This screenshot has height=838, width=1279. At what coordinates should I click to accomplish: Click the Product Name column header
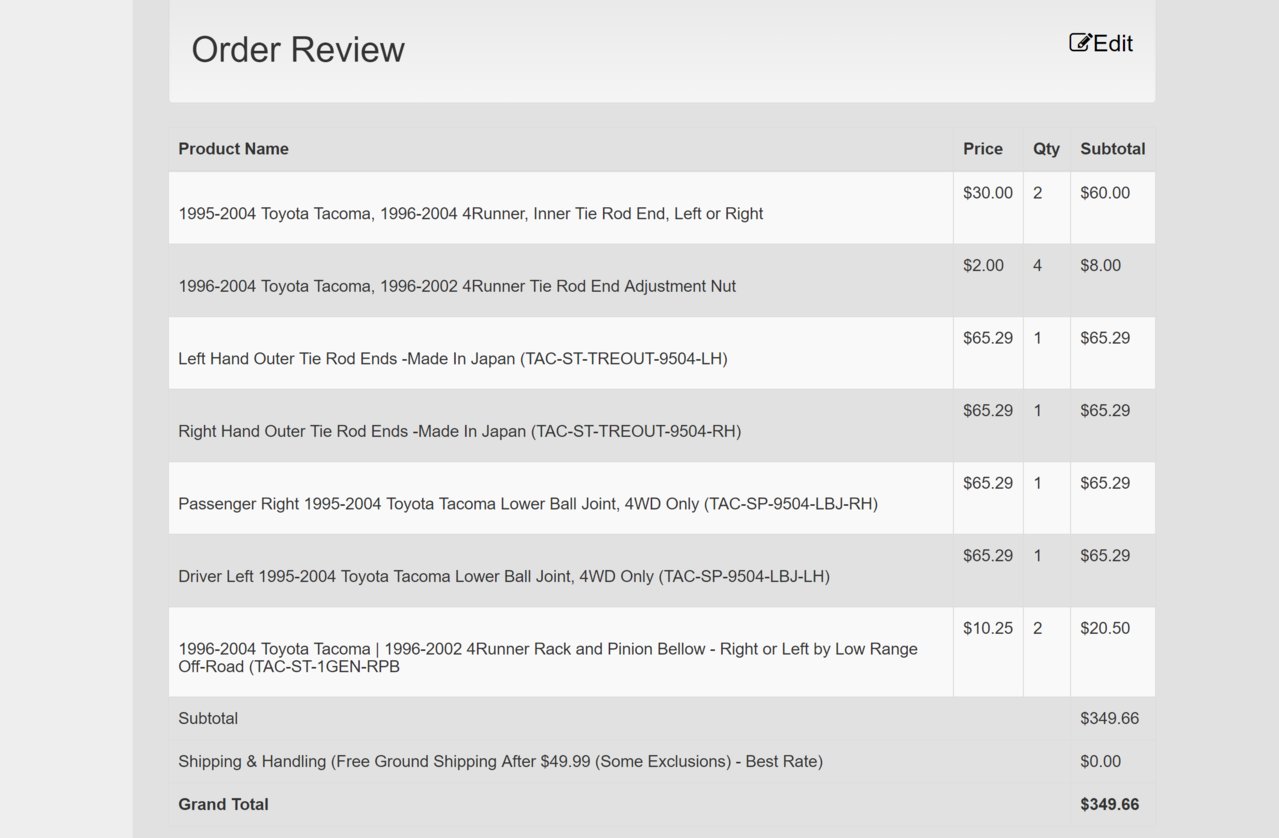(x=233, y=149)
